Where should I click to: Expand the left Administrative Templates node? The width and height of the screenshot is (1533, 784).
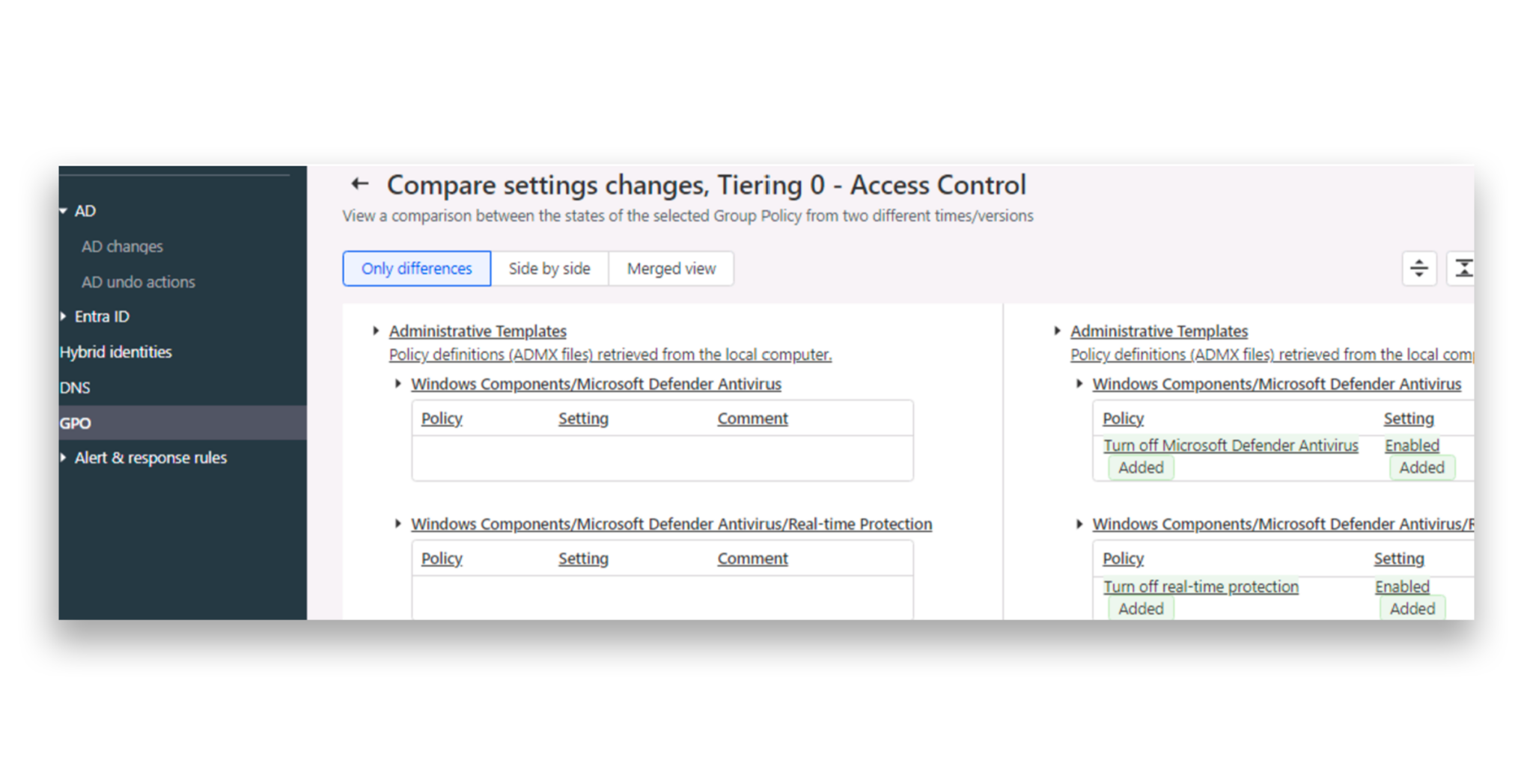[x=375, y=331]
